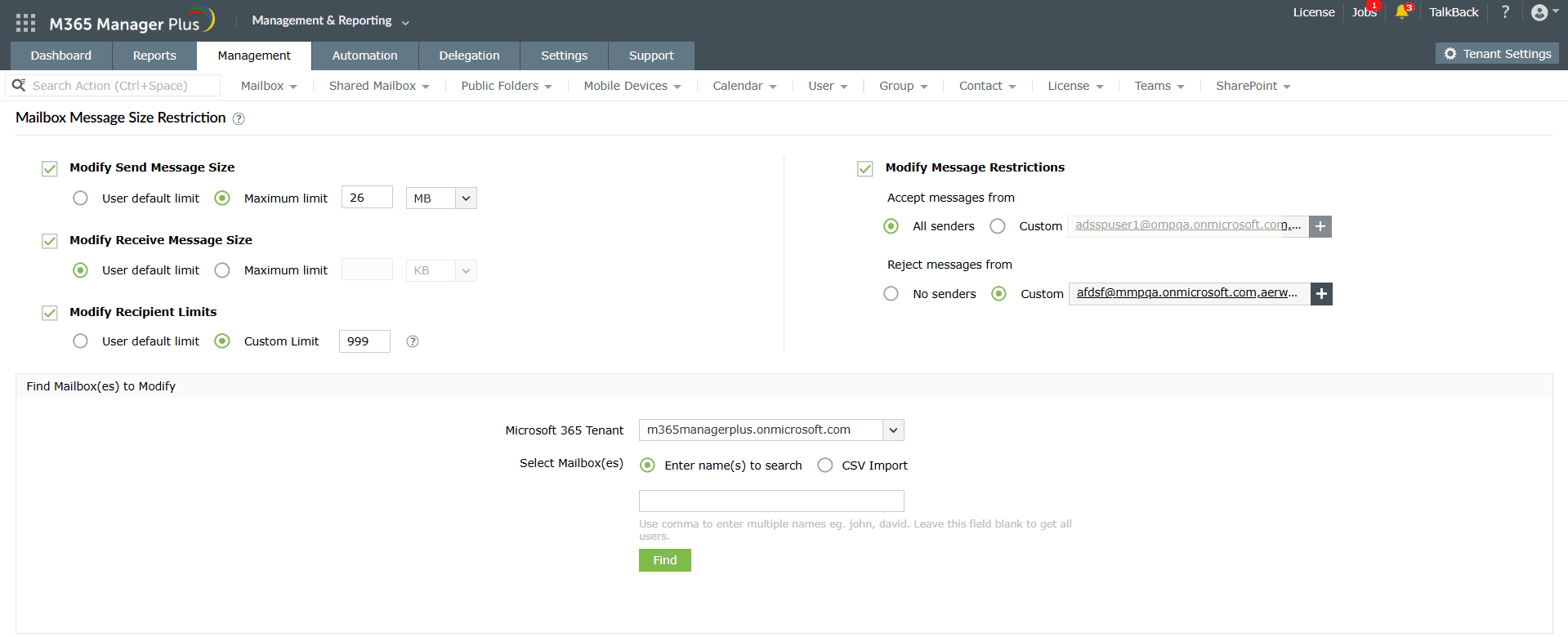Expand the Contact menu

pyautogui.click(x=987, y=86)
